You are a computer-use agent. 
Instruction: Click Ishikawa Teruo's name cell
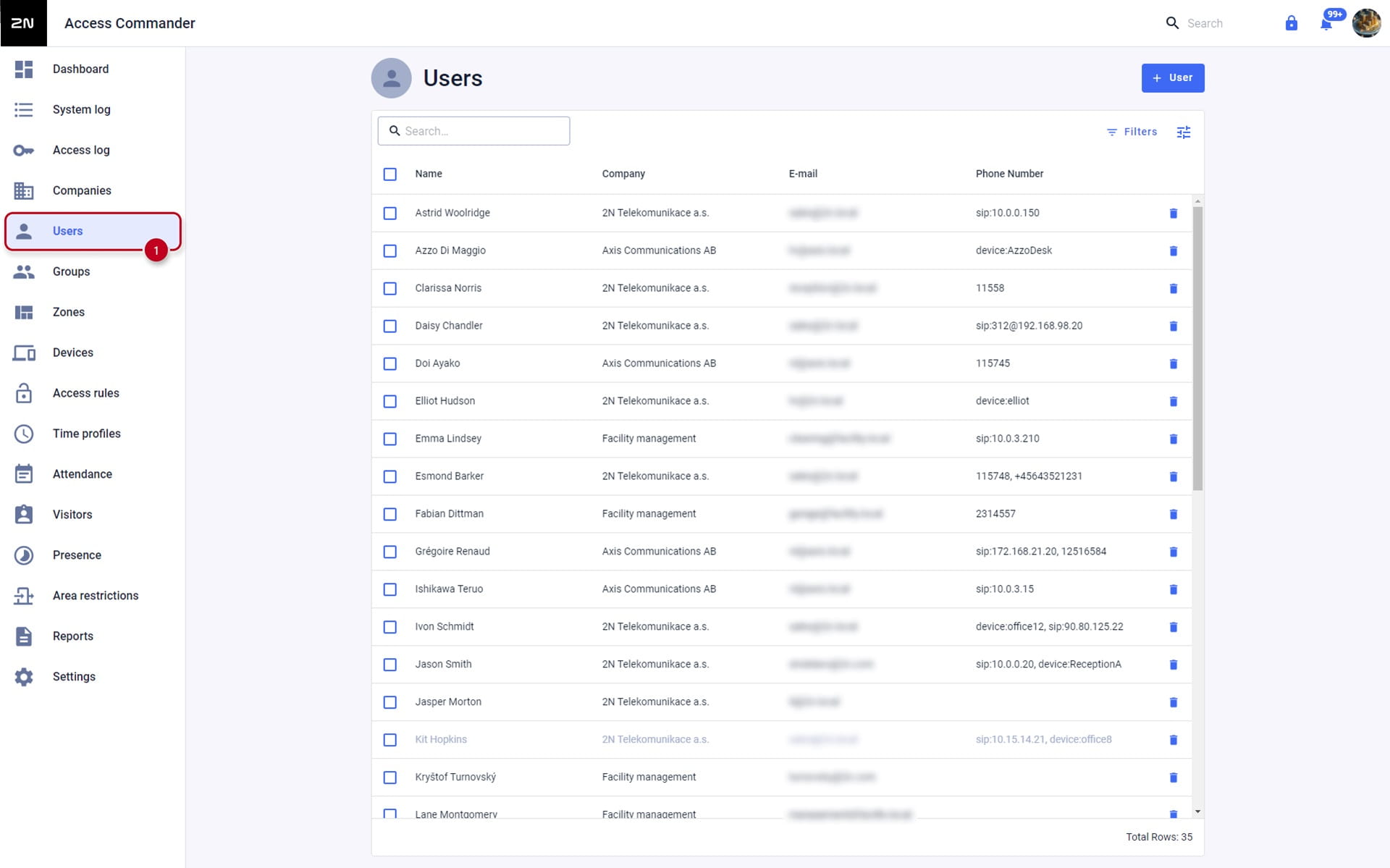click(x=449, y=589)
